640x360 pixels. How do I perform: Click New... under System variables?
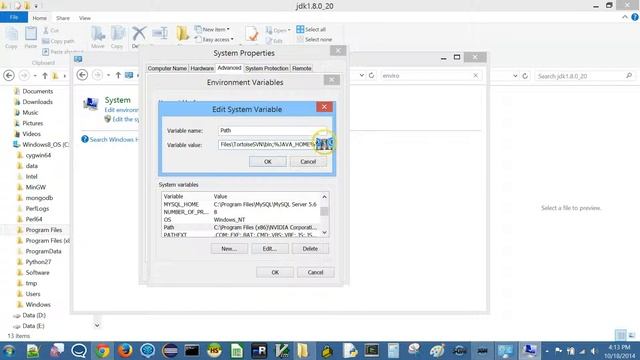point(229,249)
